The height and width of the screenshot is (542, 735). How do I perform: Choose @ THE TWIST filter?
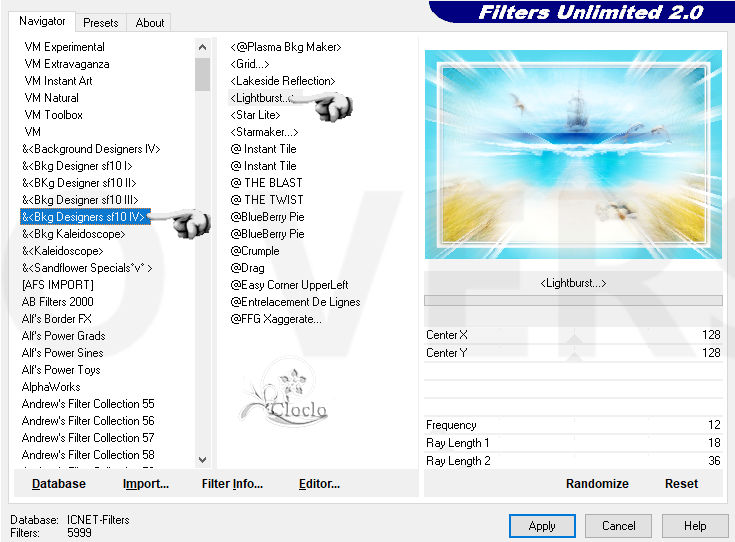coord(267,200)
